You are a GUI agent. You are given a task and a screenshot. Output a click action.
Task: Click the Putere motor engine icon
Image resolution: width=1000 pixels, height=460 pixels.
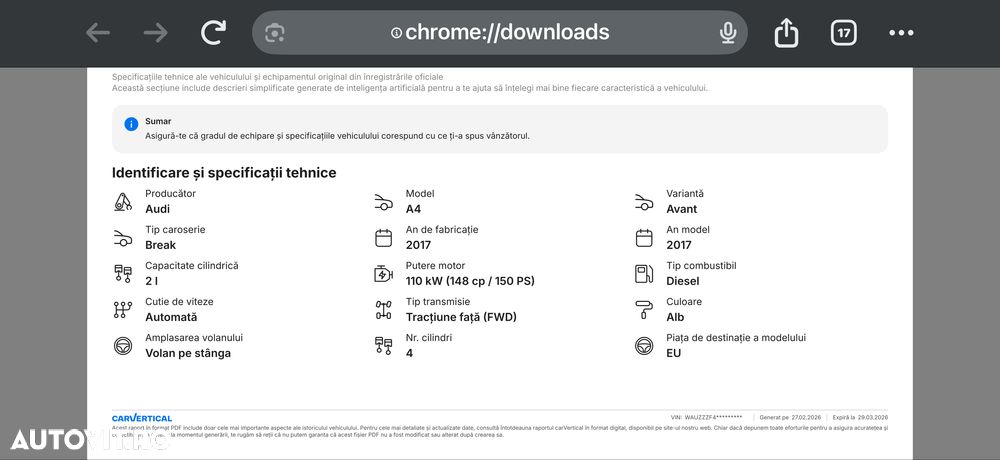pyautogui.click(x=383, y=274)
